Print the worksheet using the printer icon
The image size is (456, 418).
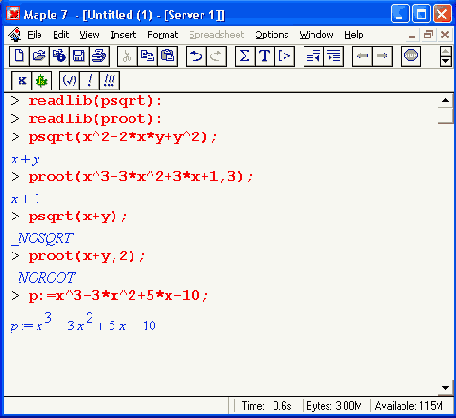click(x=99, y=56)
